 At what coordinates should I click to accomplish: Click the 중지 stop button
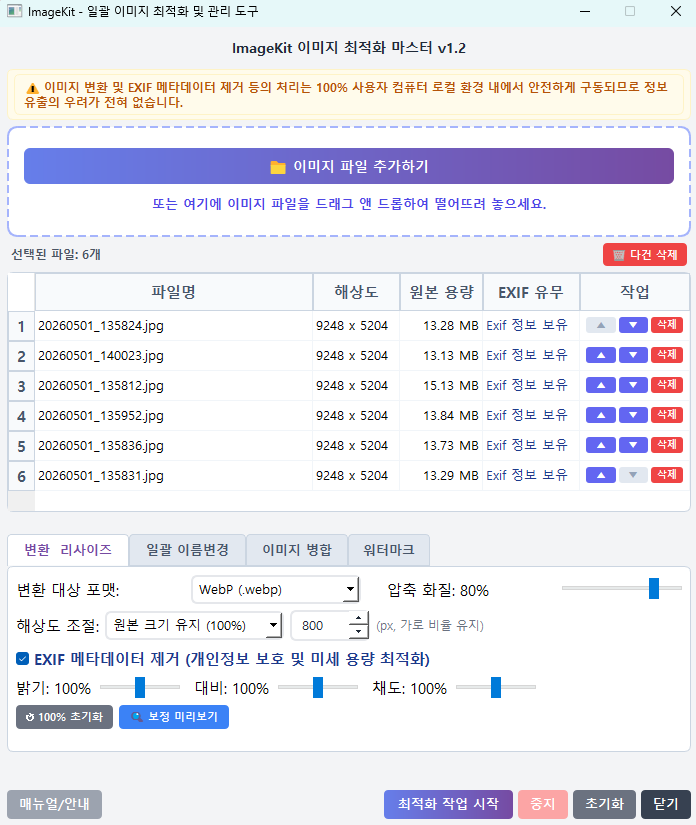[542, 804]
